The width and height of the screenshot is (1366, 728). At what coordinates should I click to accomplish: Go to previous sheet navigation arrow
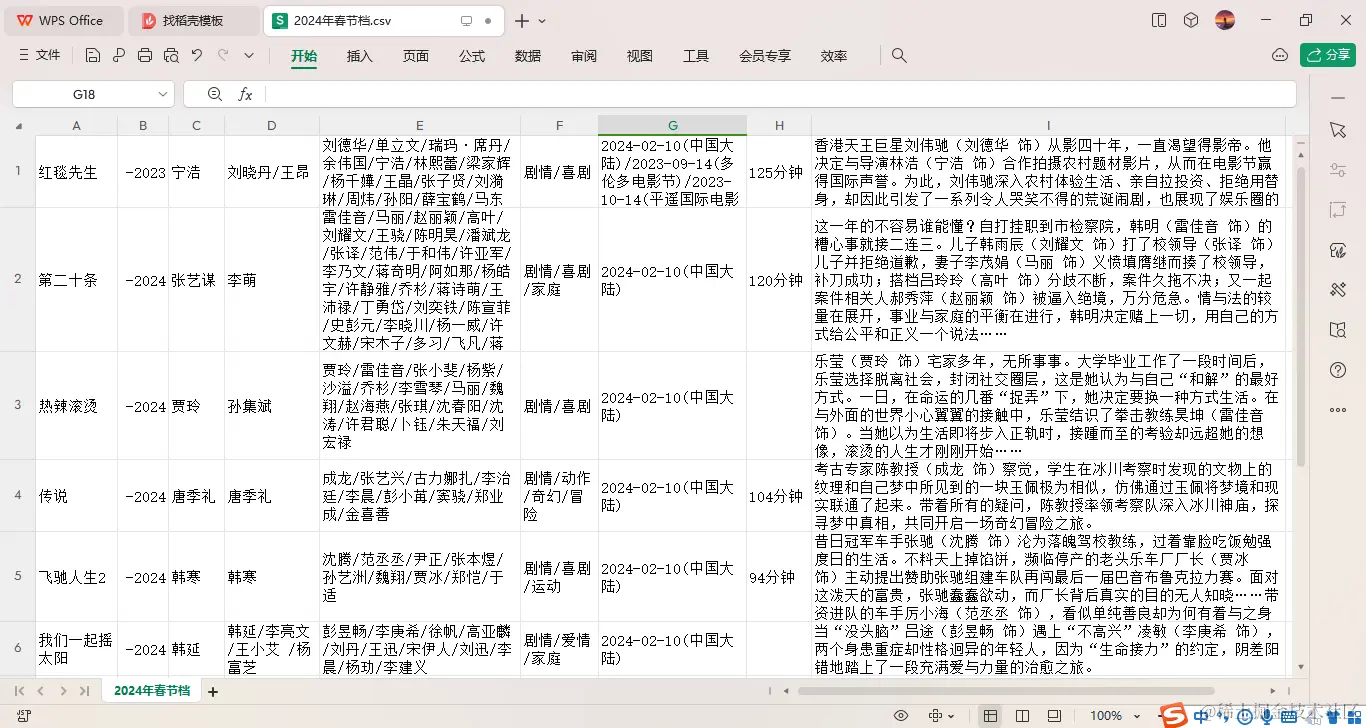coord(41,691)
